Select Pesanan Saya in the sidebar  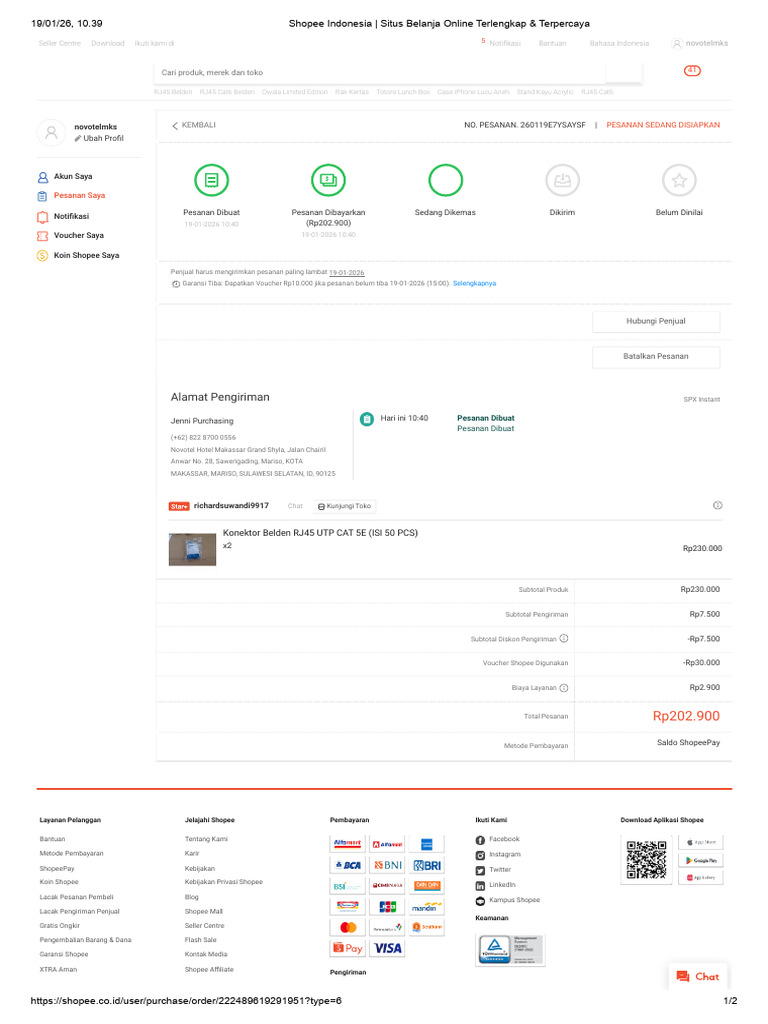79,195
